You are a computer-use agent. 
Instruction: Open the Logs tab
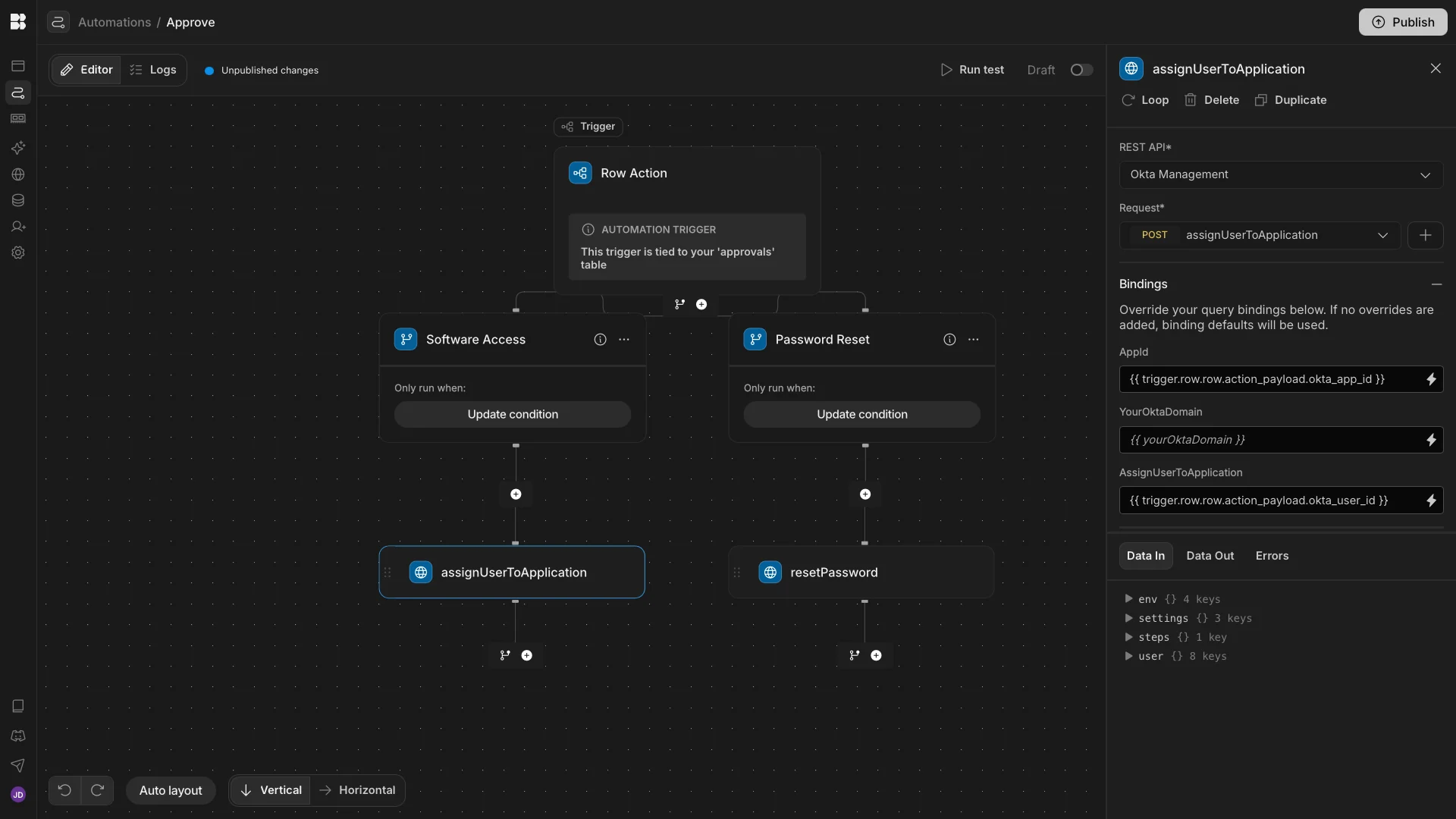(x=153, y=70)
